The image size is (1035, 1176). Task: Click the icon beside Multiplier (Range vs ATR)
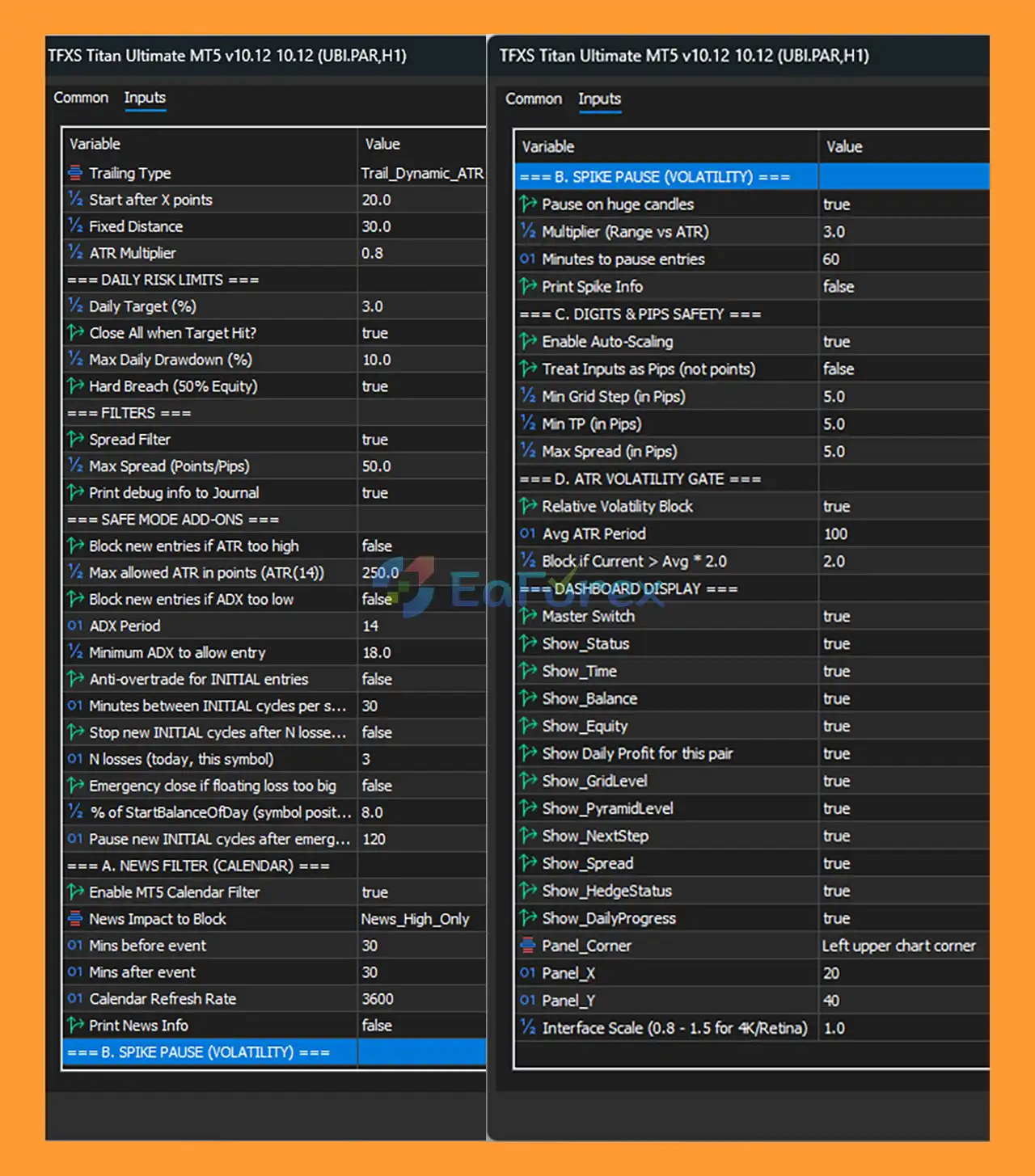pyautogui.click(x=528, y=232)
